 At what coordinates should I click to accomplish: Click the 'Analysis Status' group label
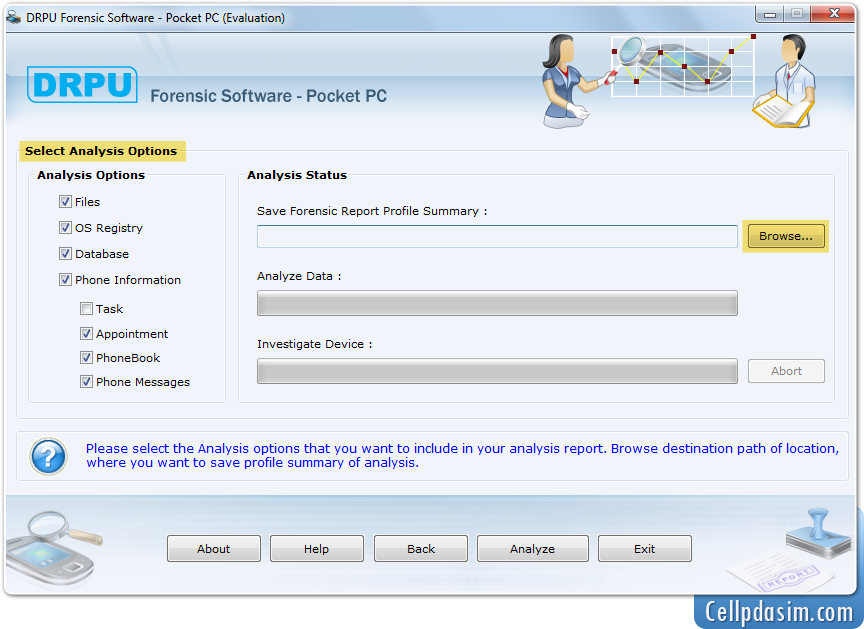(297, 175)
